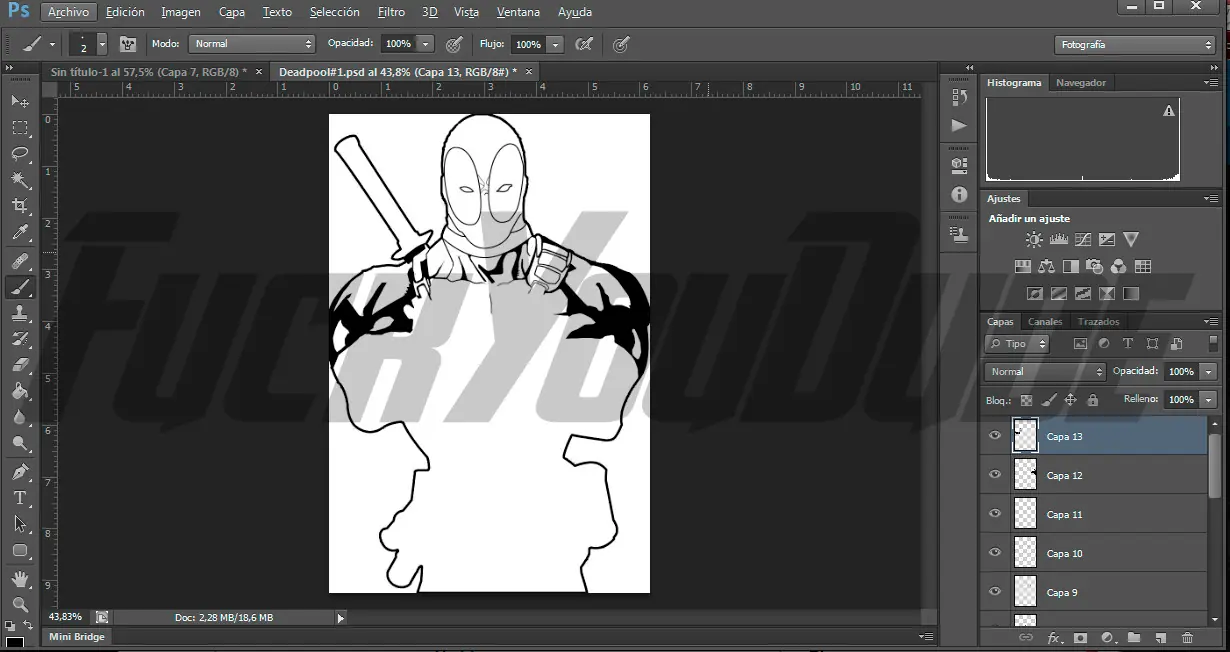Open the layer blend mode Normal dropdown
The width and height of the screenshot is (1230, 652).
[1044, 372]
